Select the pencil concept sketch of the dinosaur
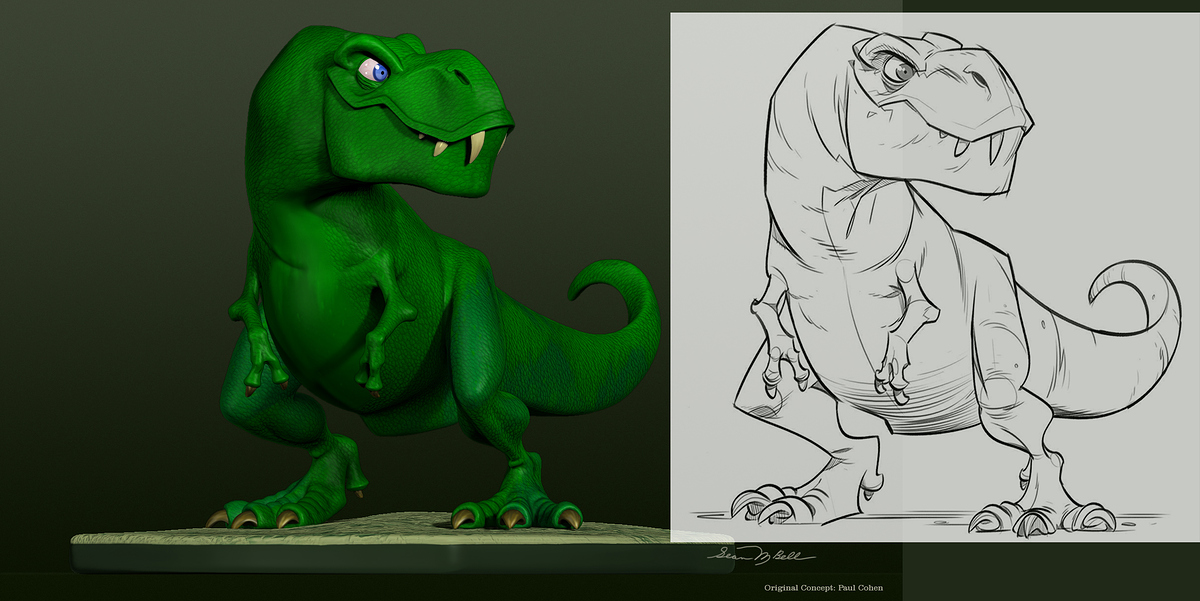 pos(934,277)
